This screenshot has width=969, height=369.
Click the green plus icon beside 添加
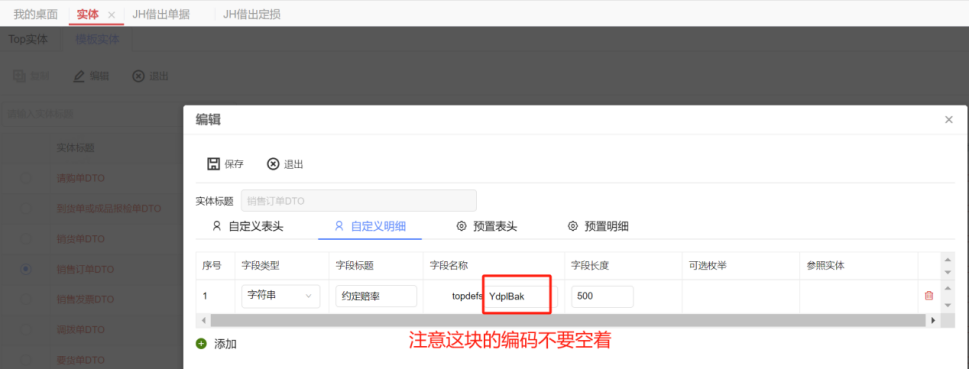coord(201,344)
